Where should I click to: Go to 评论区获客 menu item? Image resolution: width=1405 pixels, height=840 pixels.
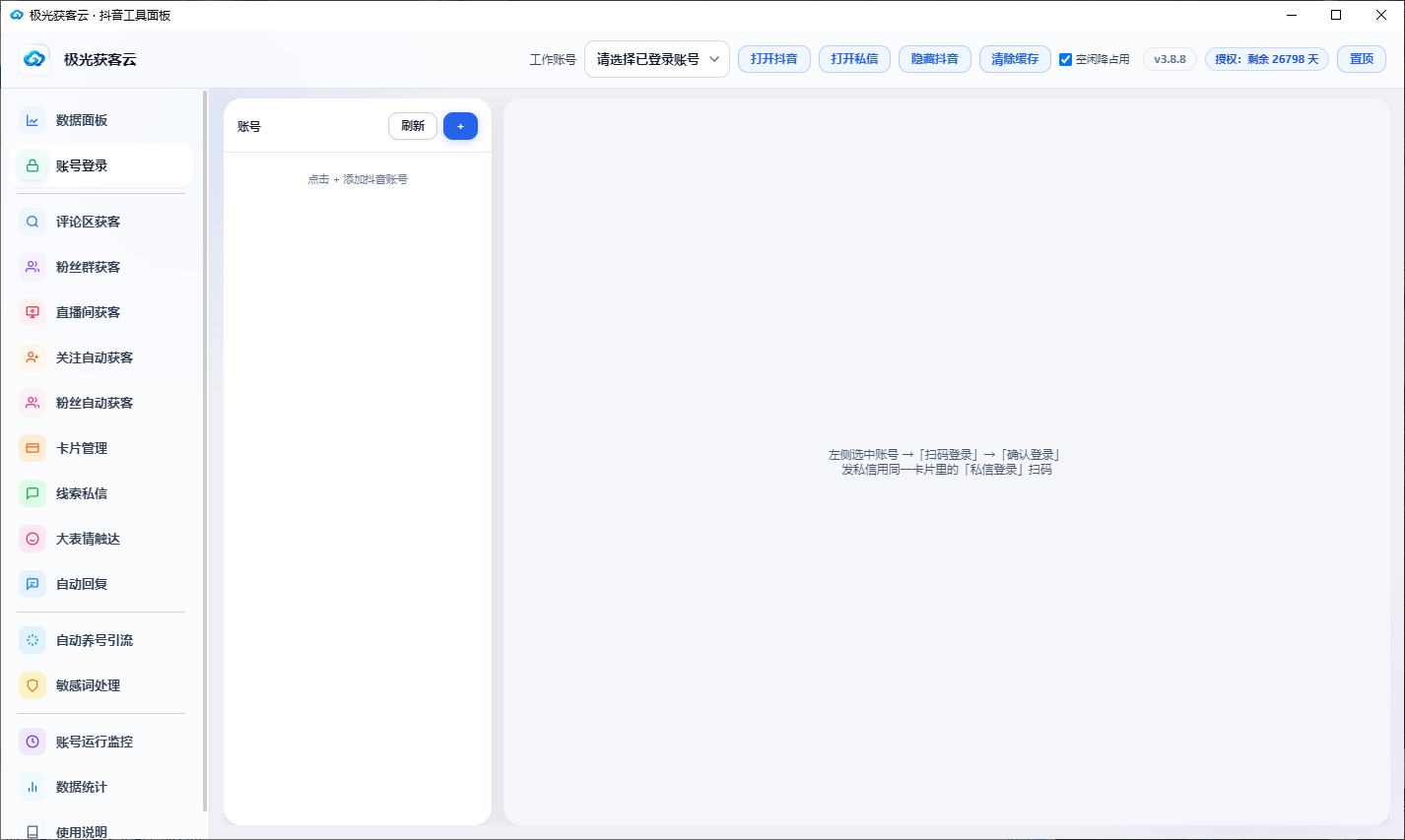point(101,222)
